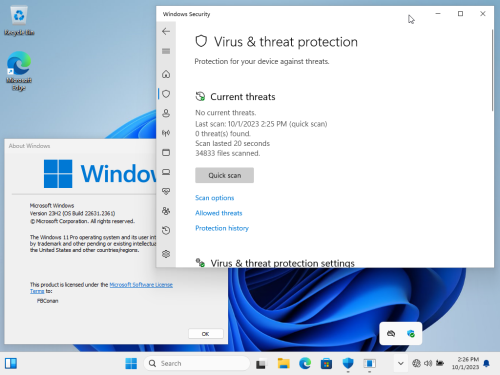Open the Recycle Bin desktop icon

19,21
